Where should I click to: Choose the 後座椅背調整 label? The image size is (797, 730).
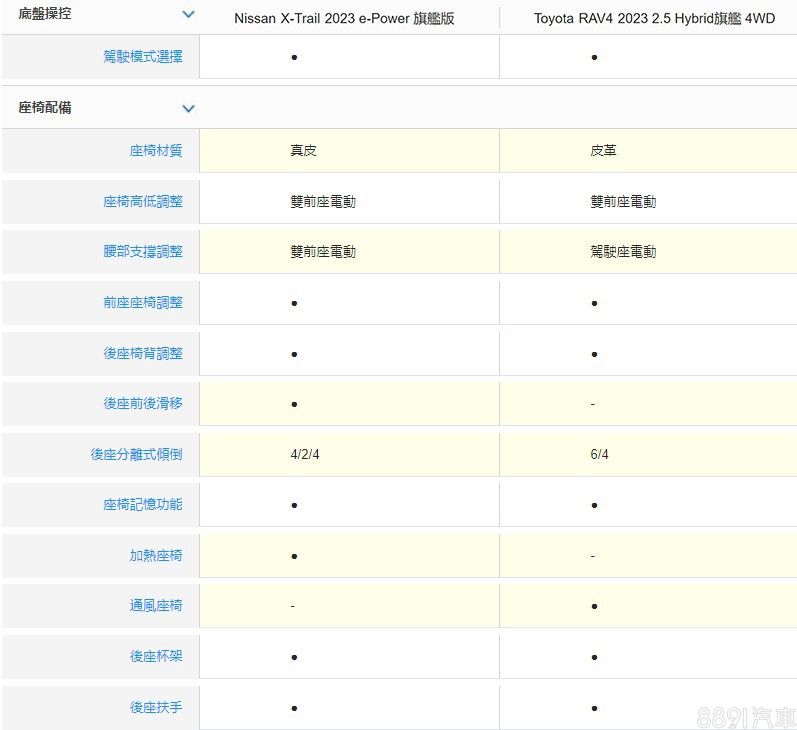click(143, 353)
